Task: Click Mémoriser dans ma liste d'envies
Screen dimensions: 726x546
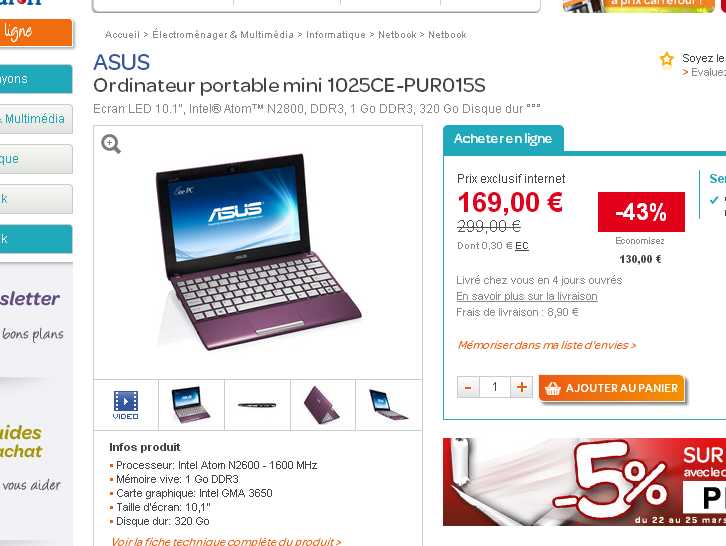Action: click(x=547, y=345)
